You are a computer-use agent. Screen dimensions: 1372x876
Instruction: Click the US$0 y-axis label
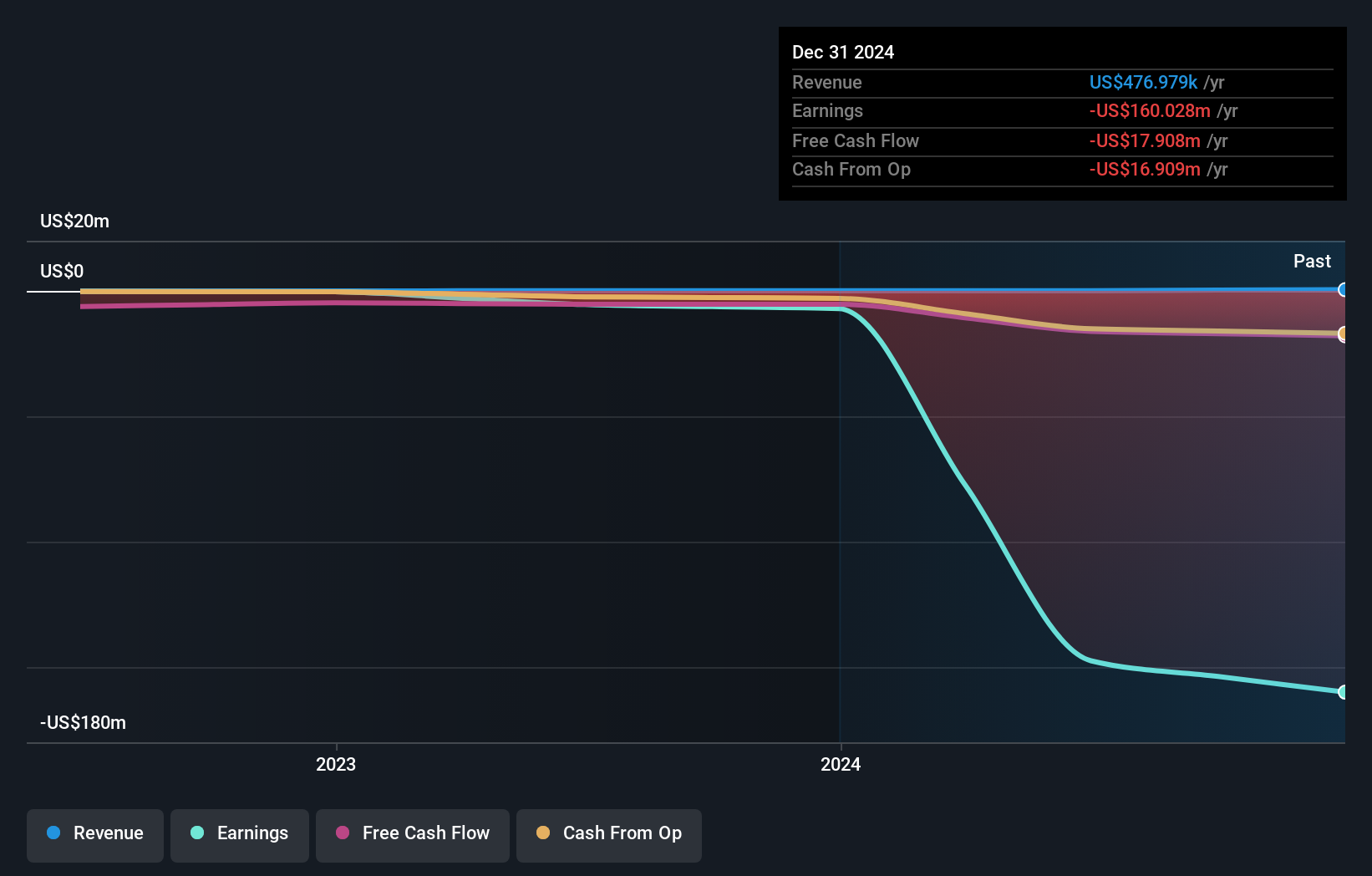click(62, 271)
